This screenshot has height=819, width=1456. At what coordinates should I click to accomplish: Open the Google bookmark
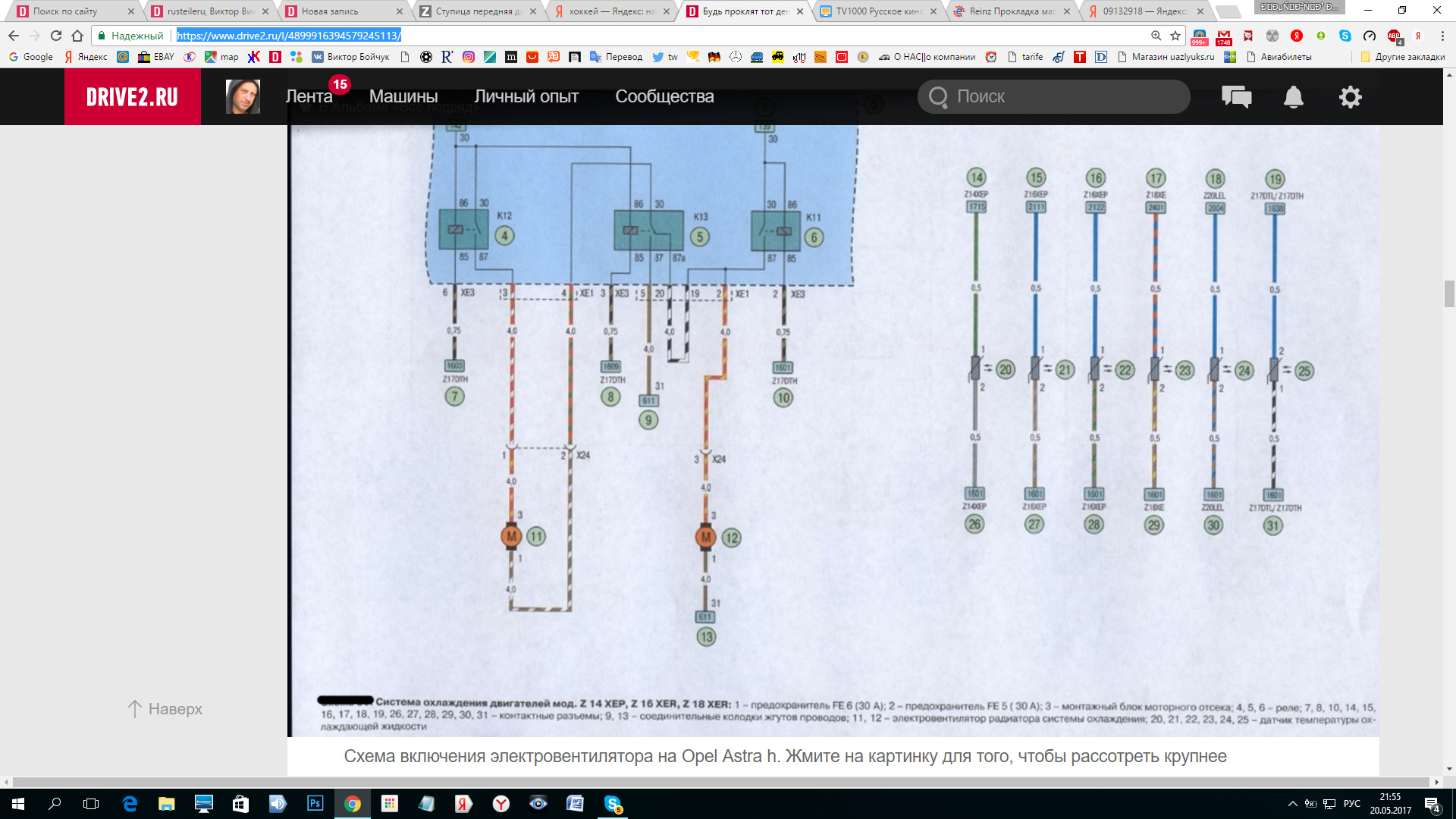point(31,57)
